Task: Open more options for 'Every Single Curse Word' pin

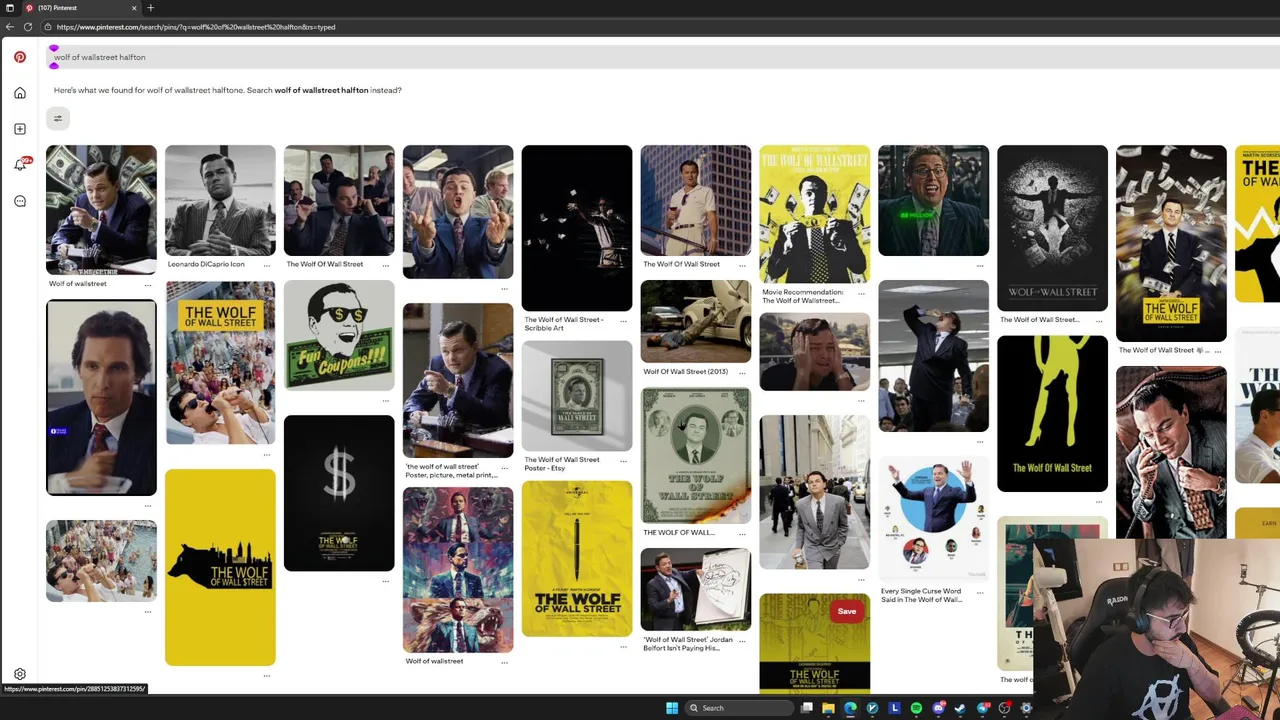Action: pyautogui.click(x=981, y=595)
